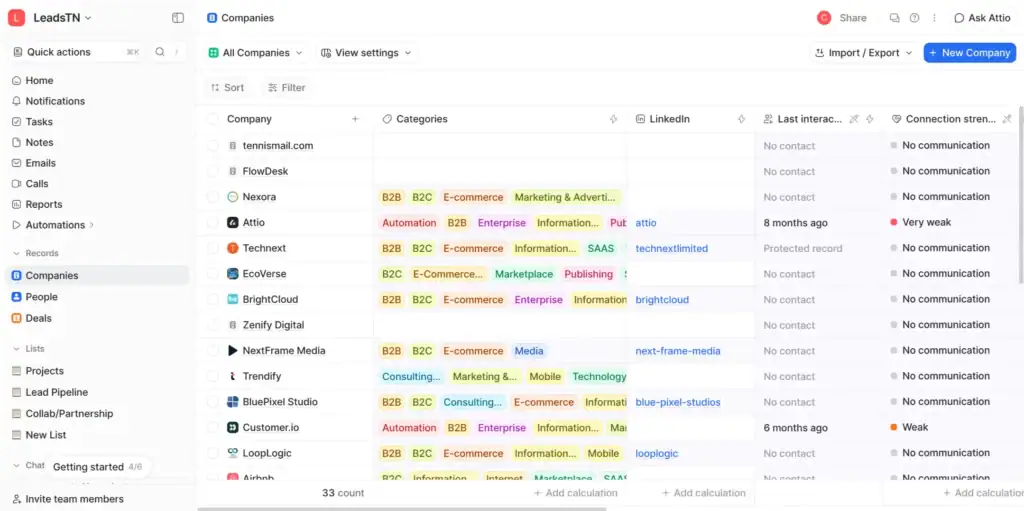Click the LoopLogic logo icon
The height and width of the screenshot is (511, 1024).
click(232, 453)
